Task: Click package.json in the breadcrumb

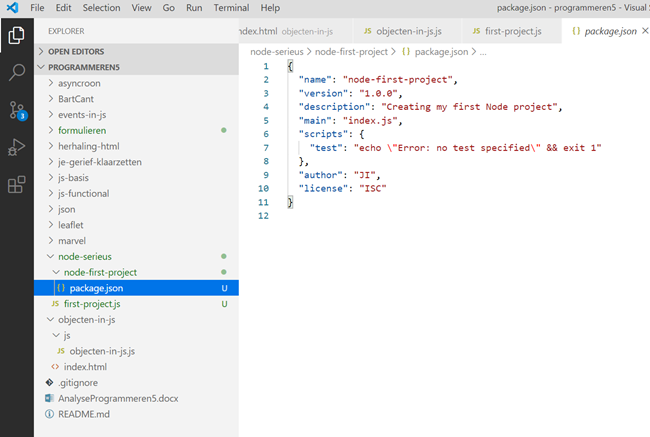Action: coord(441,52)
